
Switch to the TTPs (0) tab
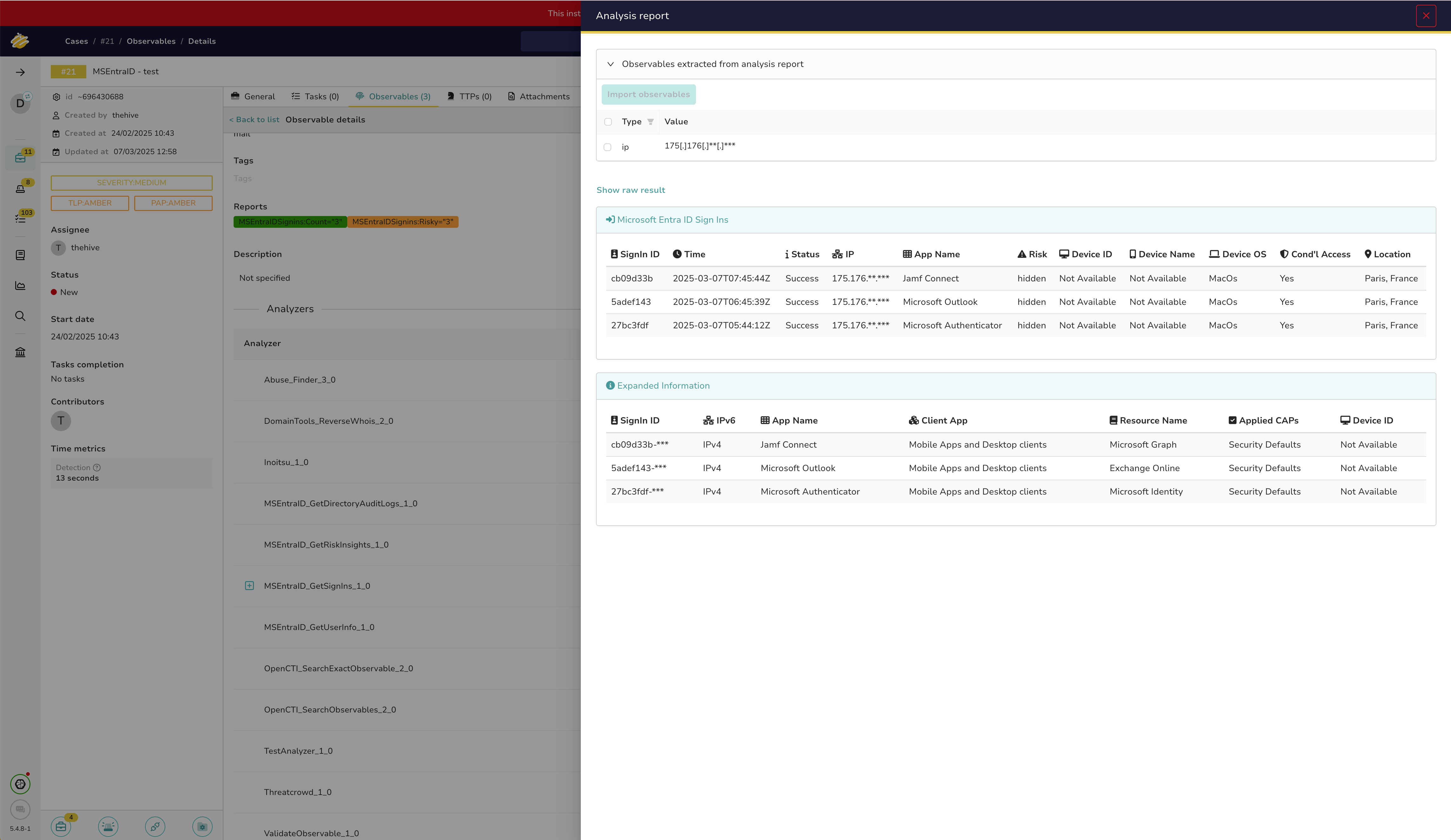pyautogui.click(x=469, y=97)
